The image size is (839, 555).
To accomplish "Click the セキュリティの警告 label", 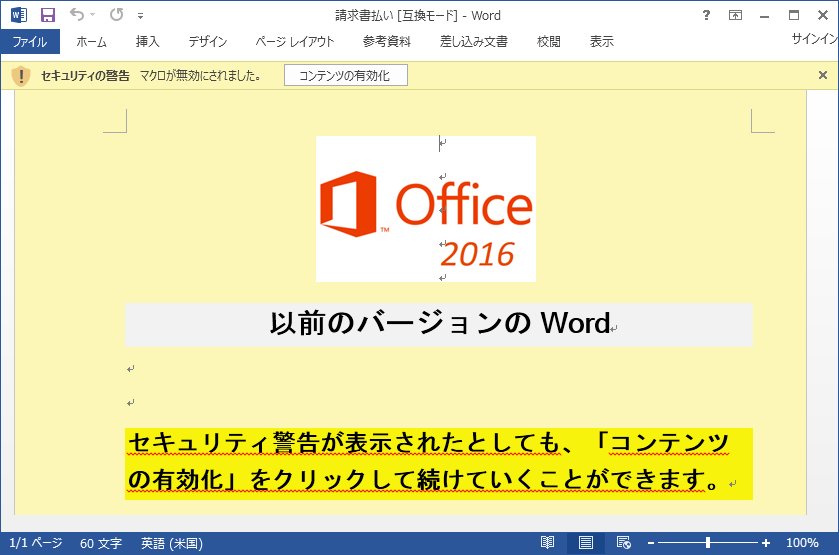I will coord(85,76).
